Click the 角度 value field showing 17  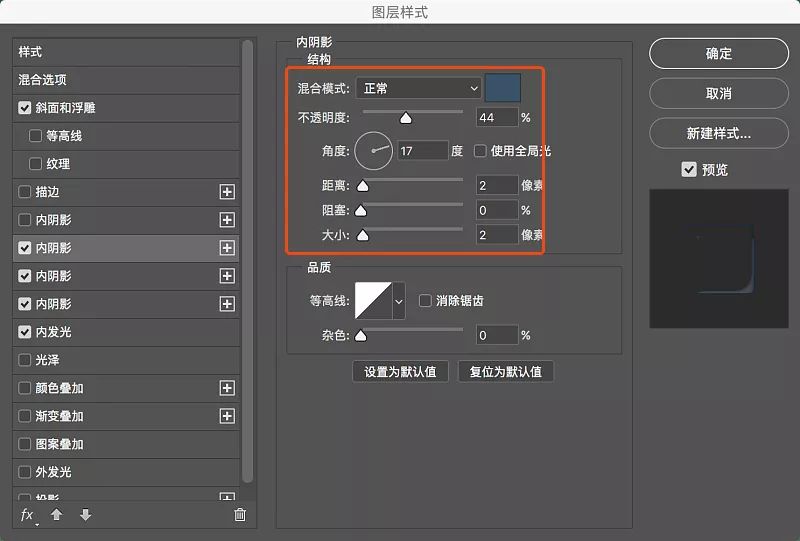coord(423,151)
